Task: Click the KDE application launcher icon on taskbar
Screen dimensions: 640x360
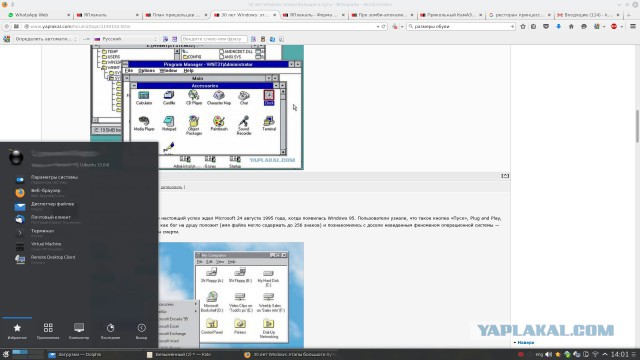Action: point(5,354)
